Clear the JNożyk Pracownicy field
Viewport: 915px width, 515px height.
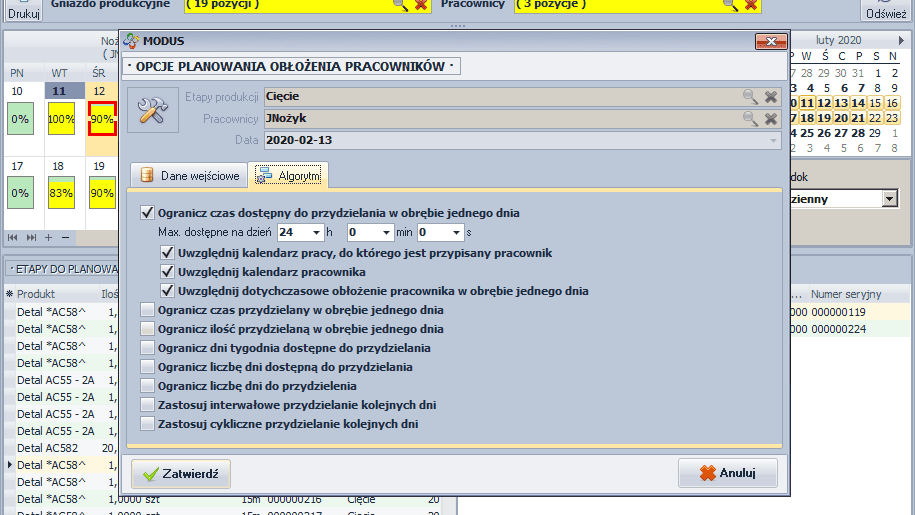pos(771,118)
